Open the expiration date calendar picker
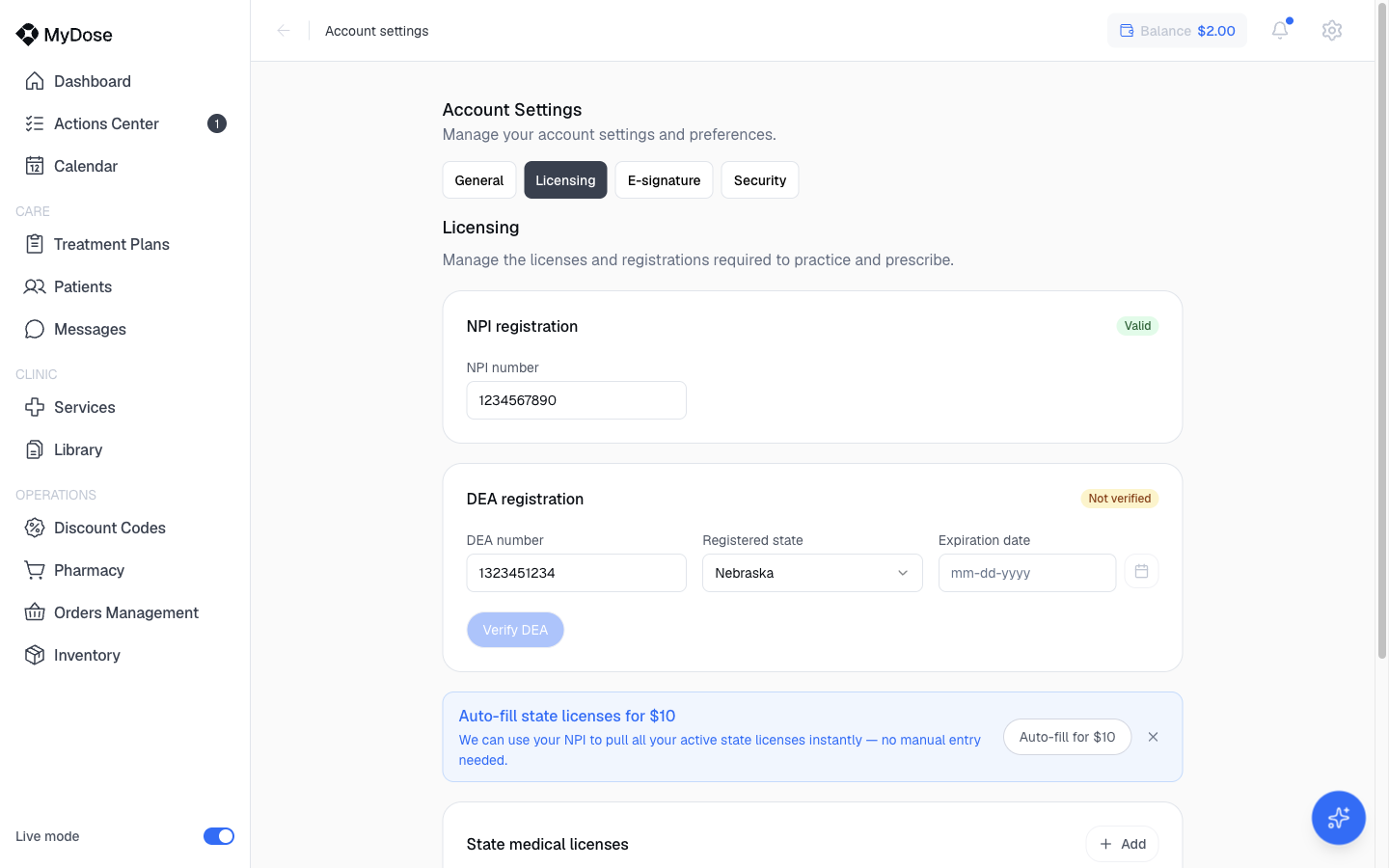The image size is (1389, 868). (x=1141, y=572)
